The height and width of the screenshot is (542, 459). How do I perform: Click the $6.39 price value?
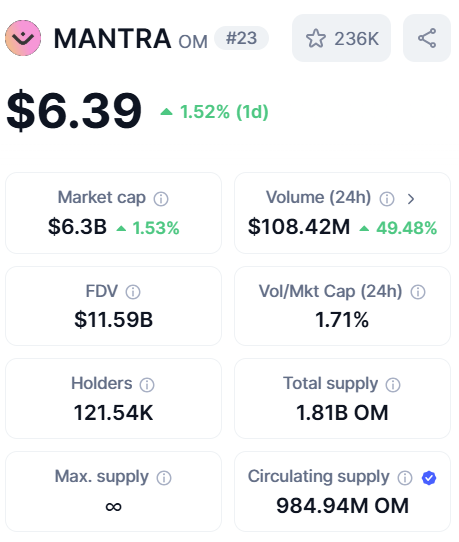click(x=74, y=110)
